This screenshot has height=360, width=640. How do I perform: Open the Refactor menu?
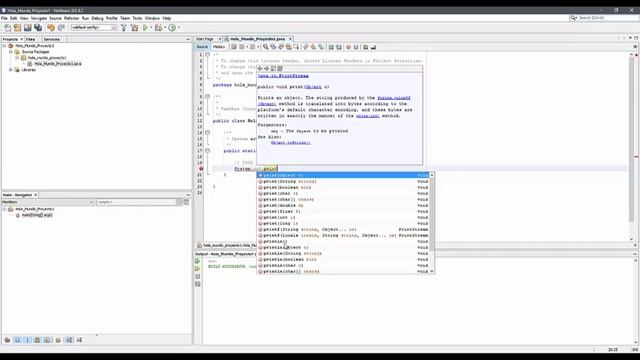(71, 18)
